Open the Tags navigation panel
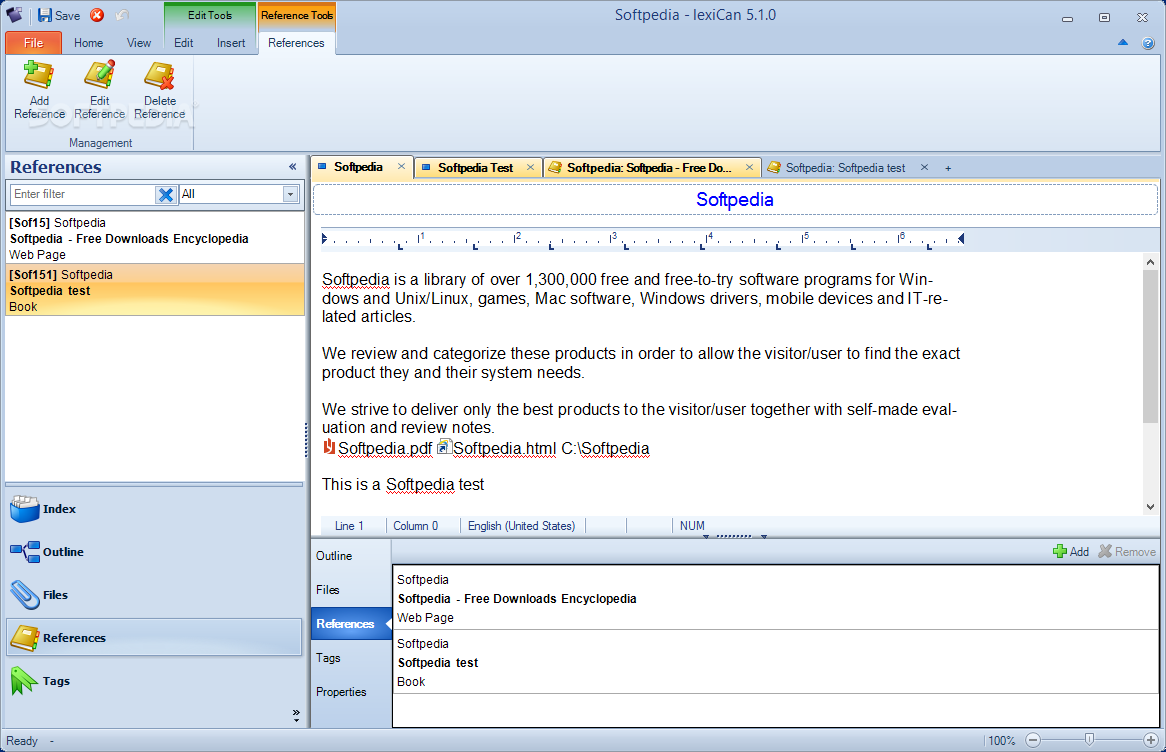 pos(155,681)
